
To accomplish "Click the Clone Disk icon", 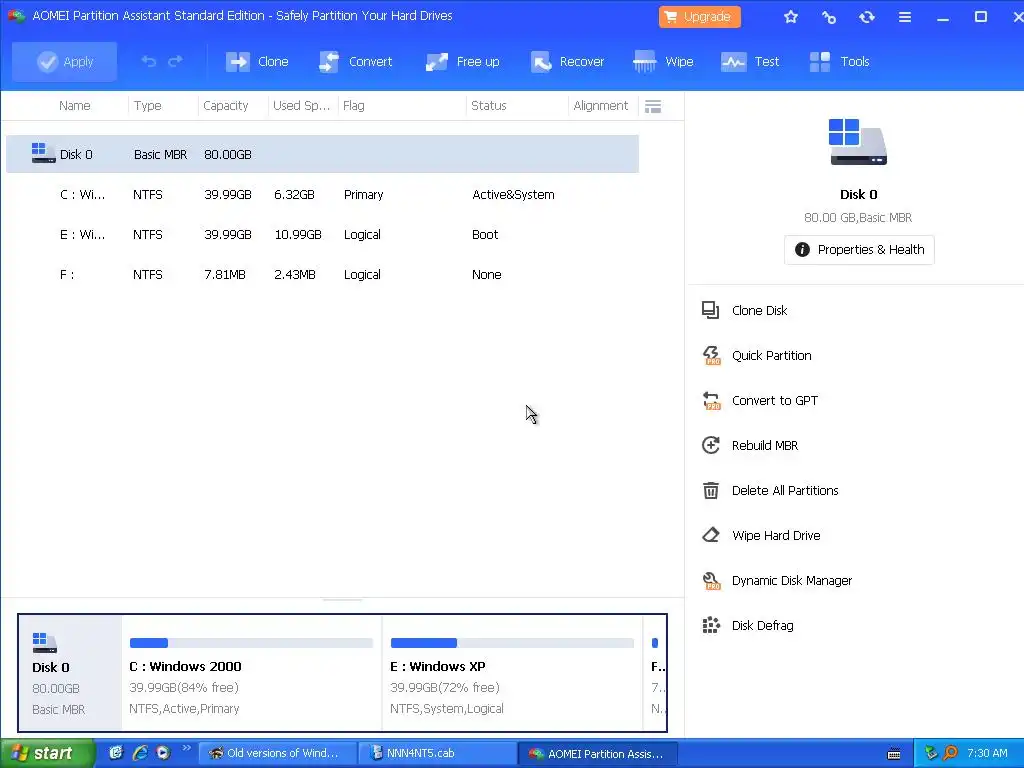I will pyautogui.click(x=711, y=310).
